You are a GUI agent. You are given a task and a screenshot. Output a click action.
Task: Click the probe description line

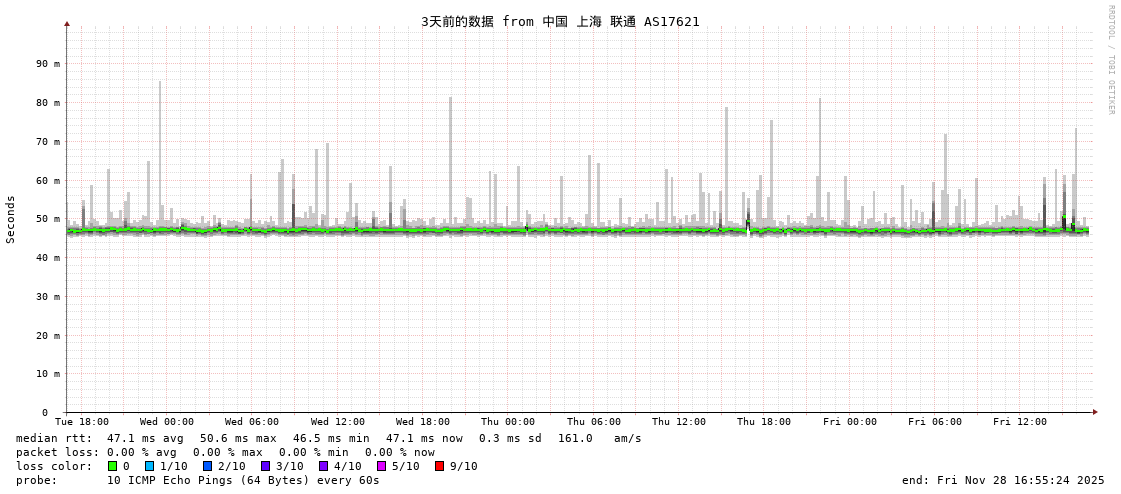tap(198, 480)
